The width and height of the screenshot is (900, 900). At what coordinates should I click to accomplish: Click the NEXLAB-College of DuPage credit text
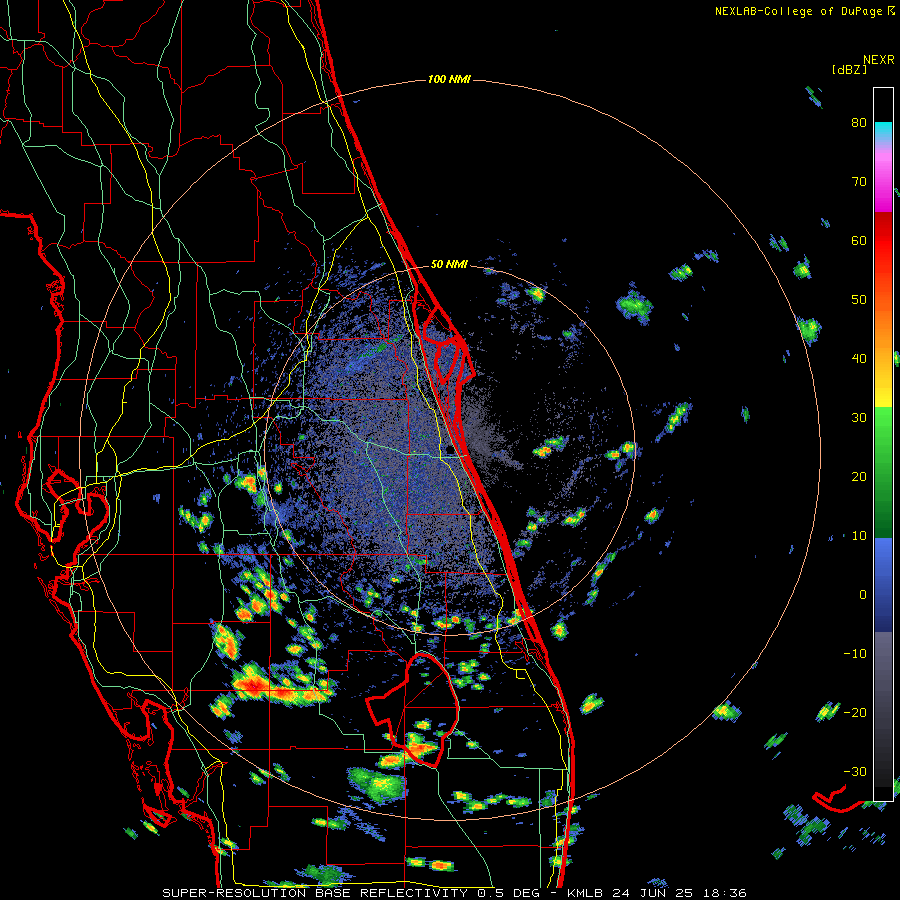[804, 11]
